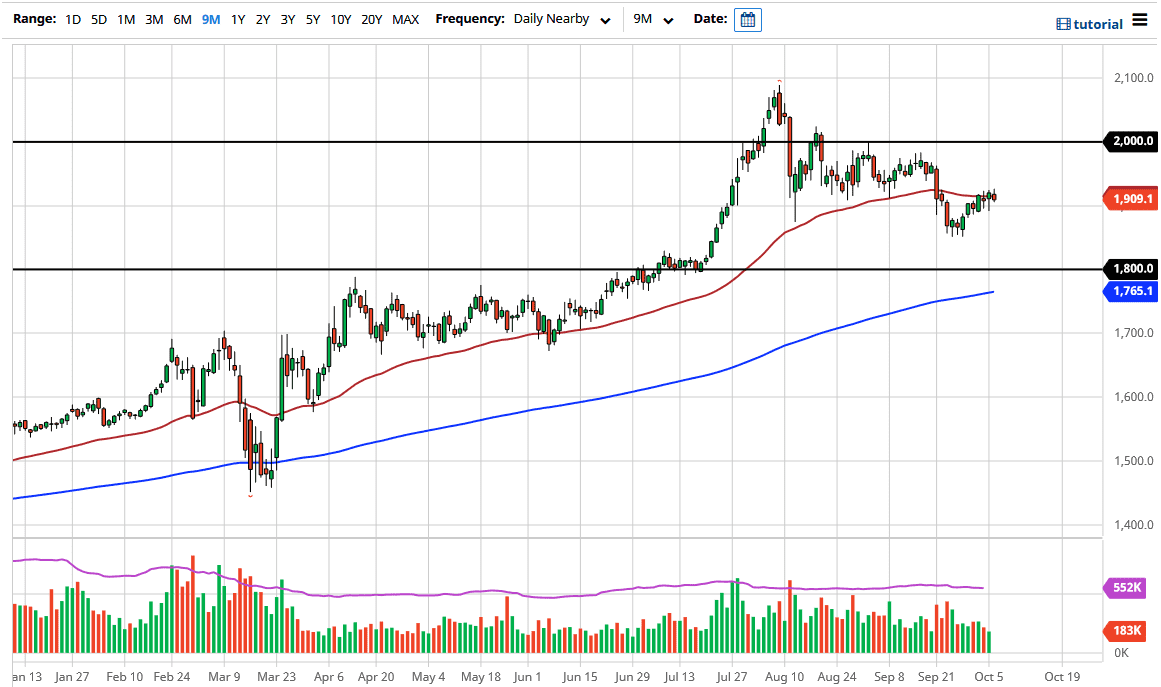
Task: Click the tutorial film icon
Action: click(x=1063, y=24)
